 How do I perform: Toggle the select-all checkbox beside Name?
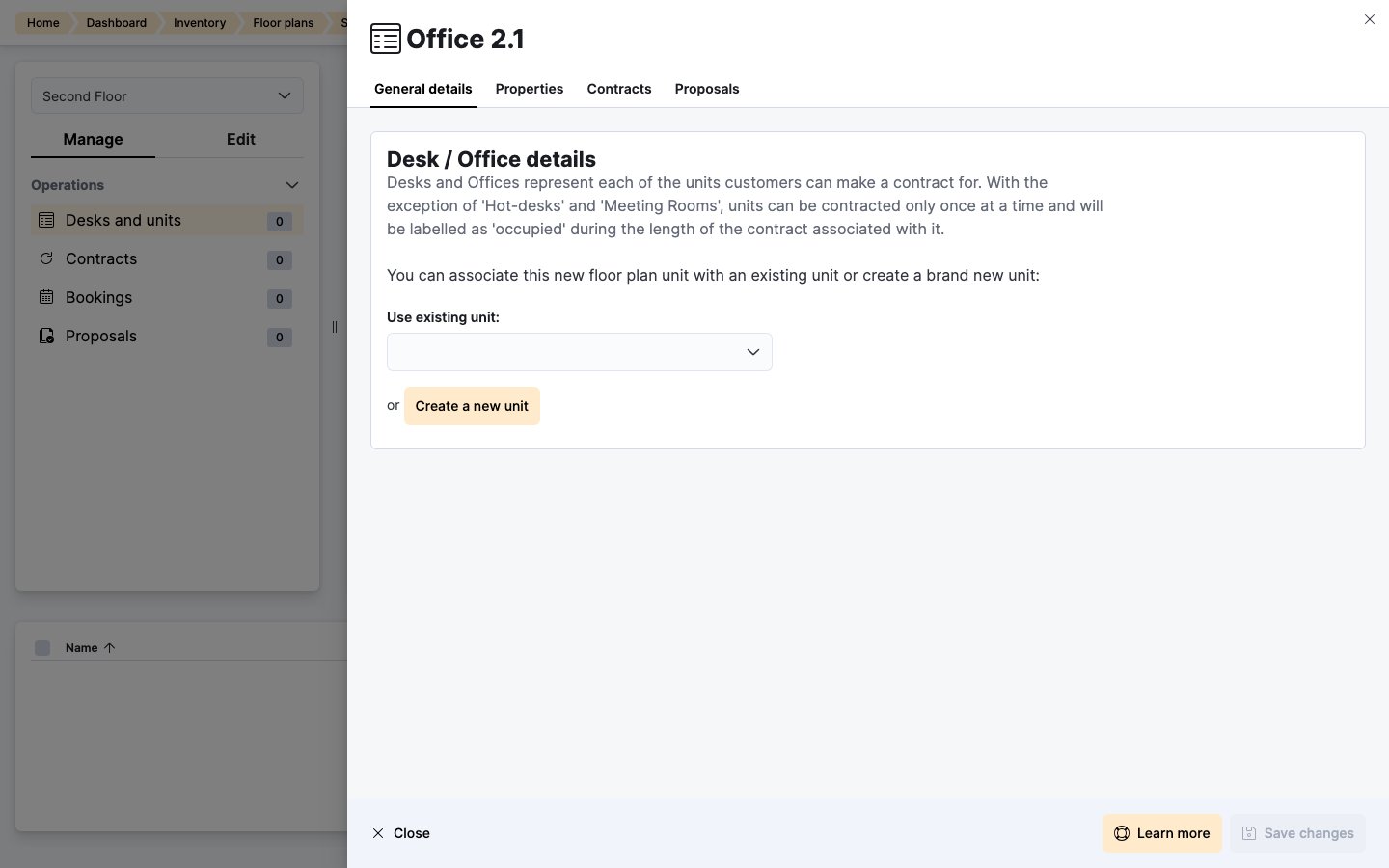click(42, 648)
